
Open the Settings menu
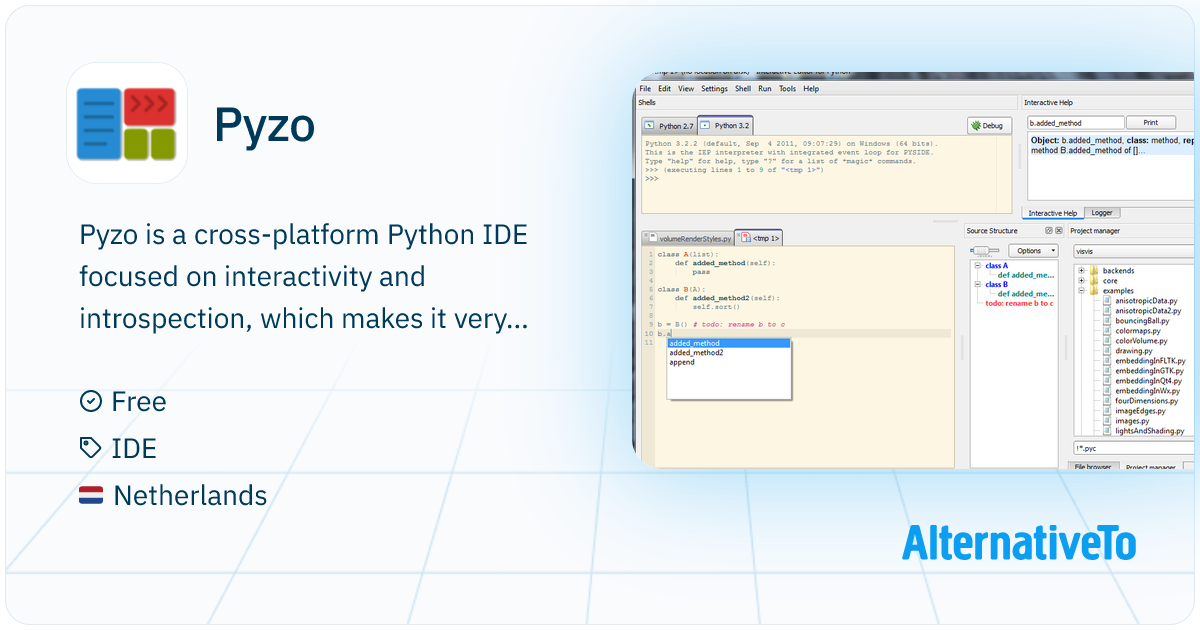[x=714, y=88]
